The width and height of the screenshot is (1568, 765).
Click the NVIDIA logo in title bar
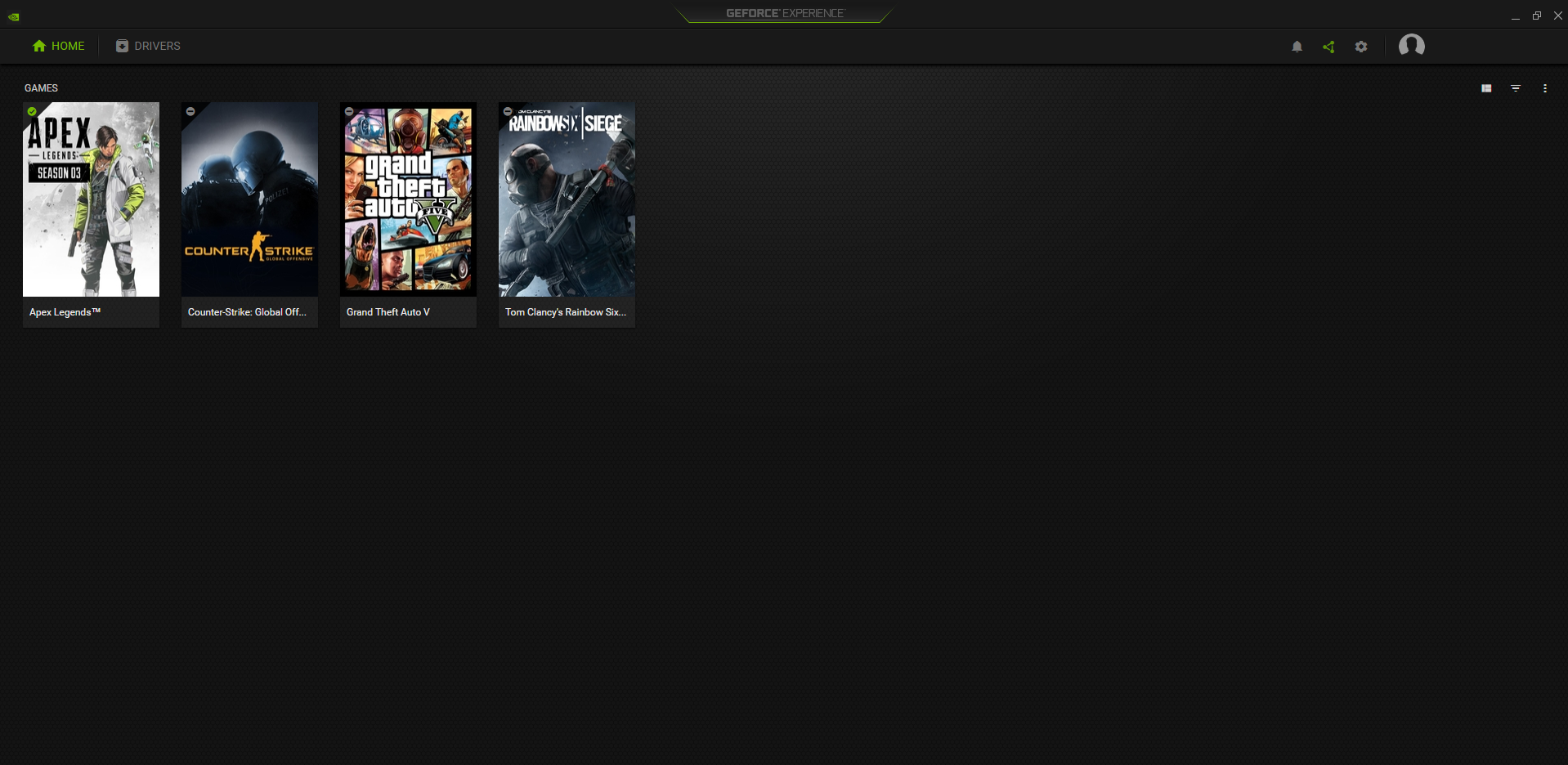[14, 16]
